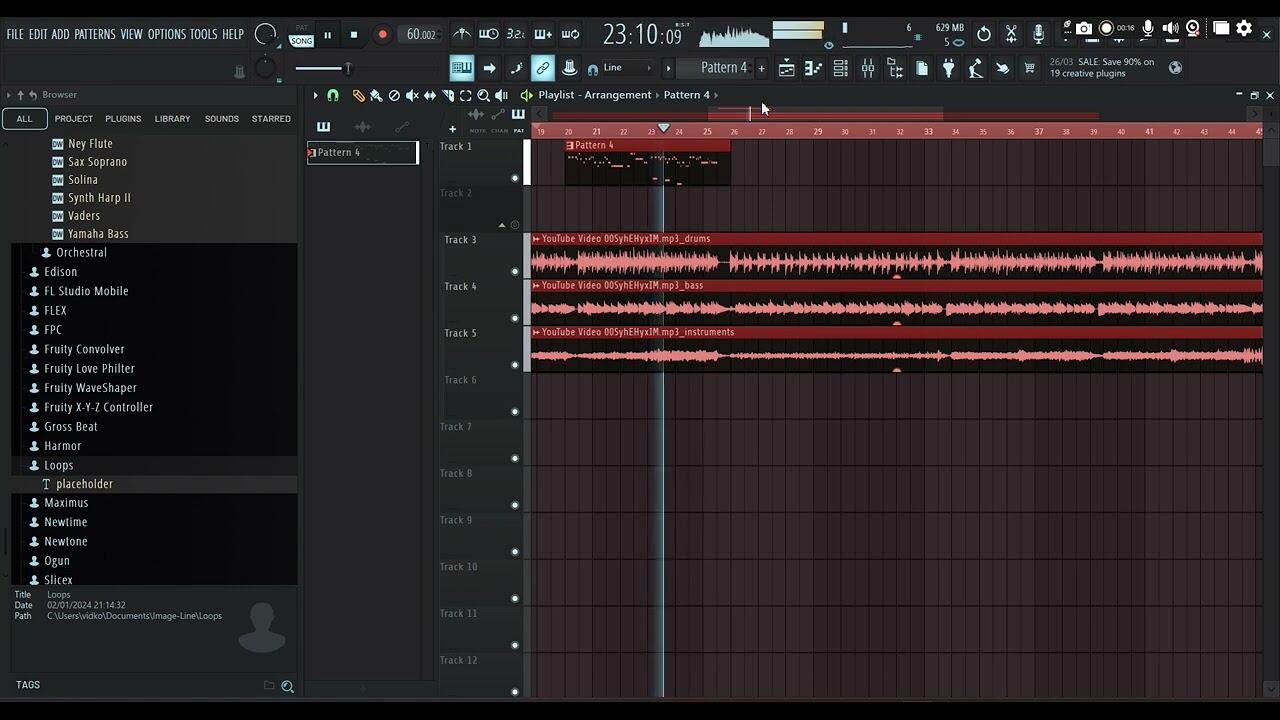Collapse the Loops folder in browser
1280x720 pixels.
click(58, 465)
